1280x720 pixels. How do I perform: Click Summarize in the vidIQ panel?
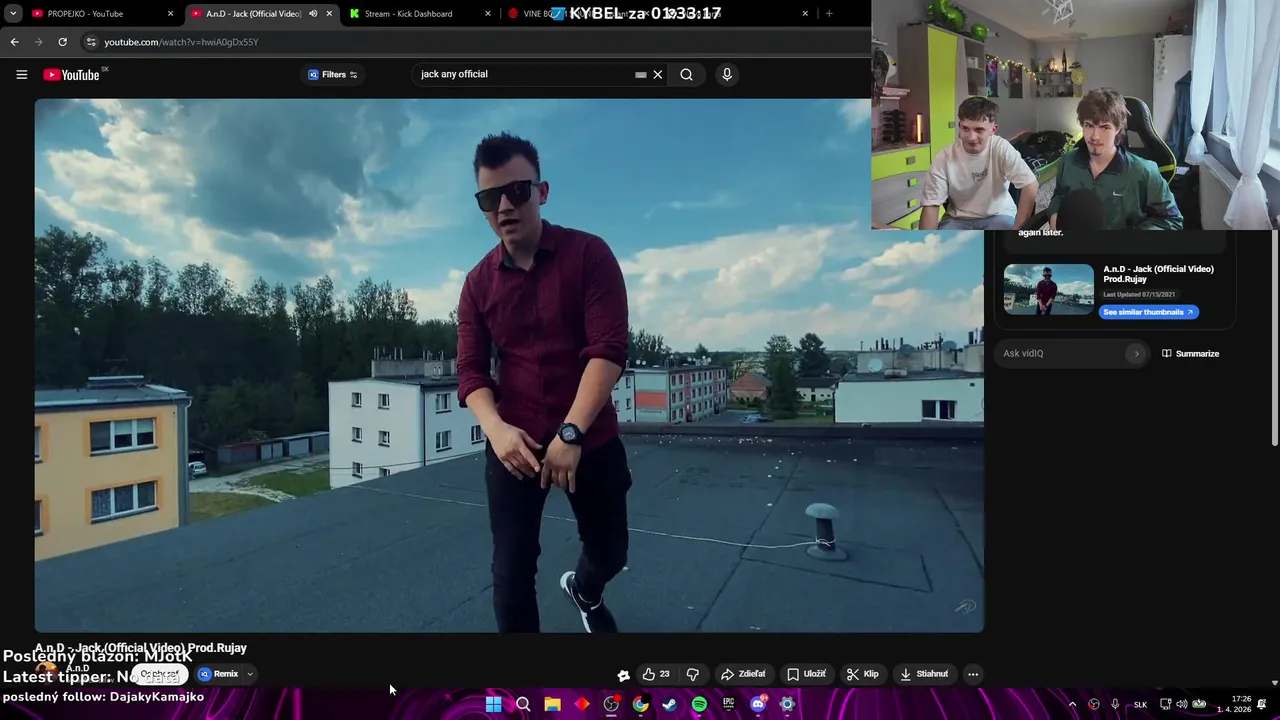[x=1190, y=353]
